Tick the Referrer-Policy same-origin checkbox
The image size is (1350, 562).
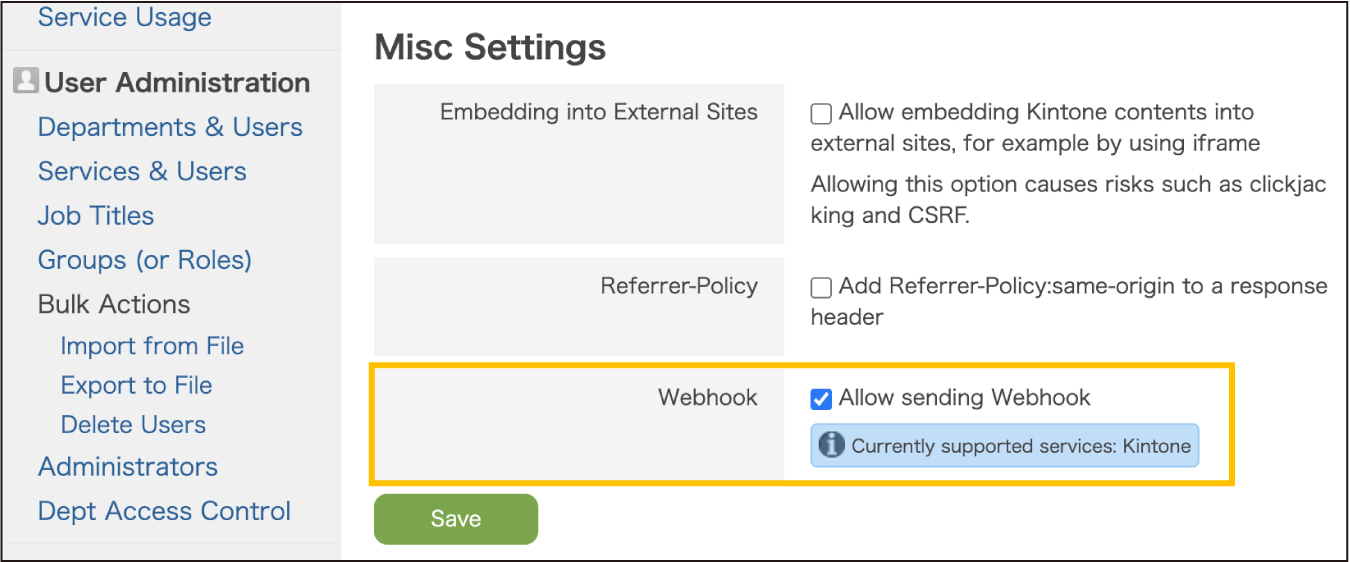821,288
